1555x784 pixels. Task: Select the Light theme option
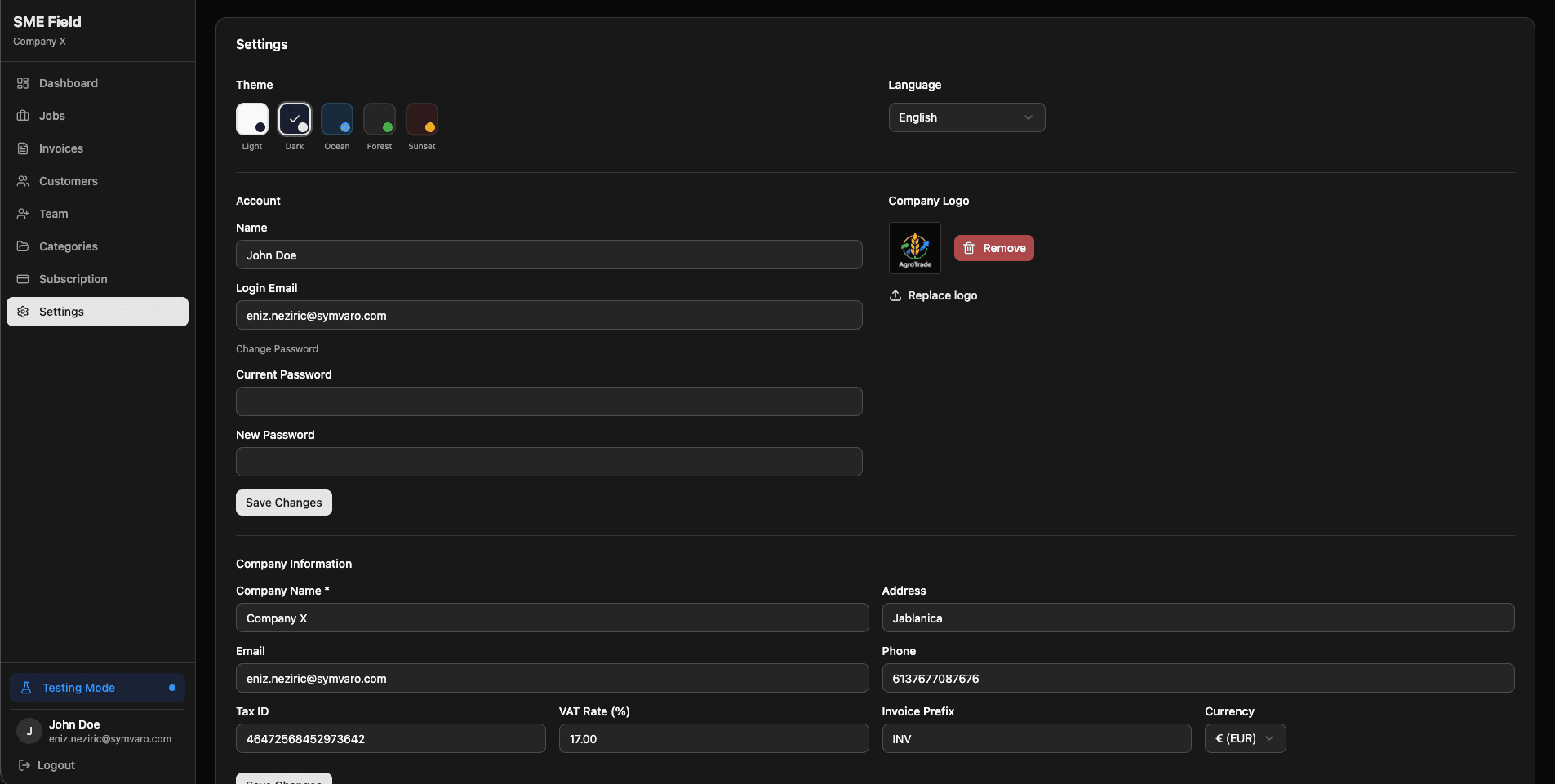(252, 119)
